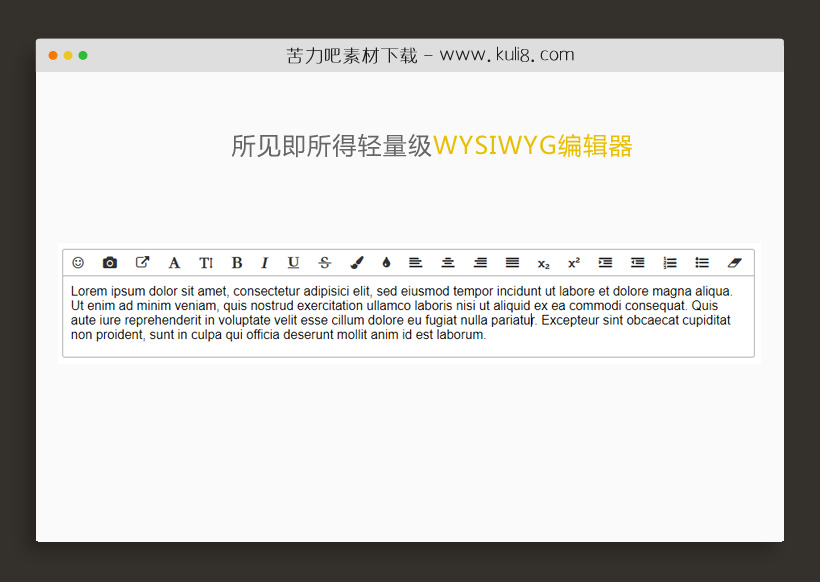
Task: Select the brush formatting tool
Action: (x=356, y=262)
